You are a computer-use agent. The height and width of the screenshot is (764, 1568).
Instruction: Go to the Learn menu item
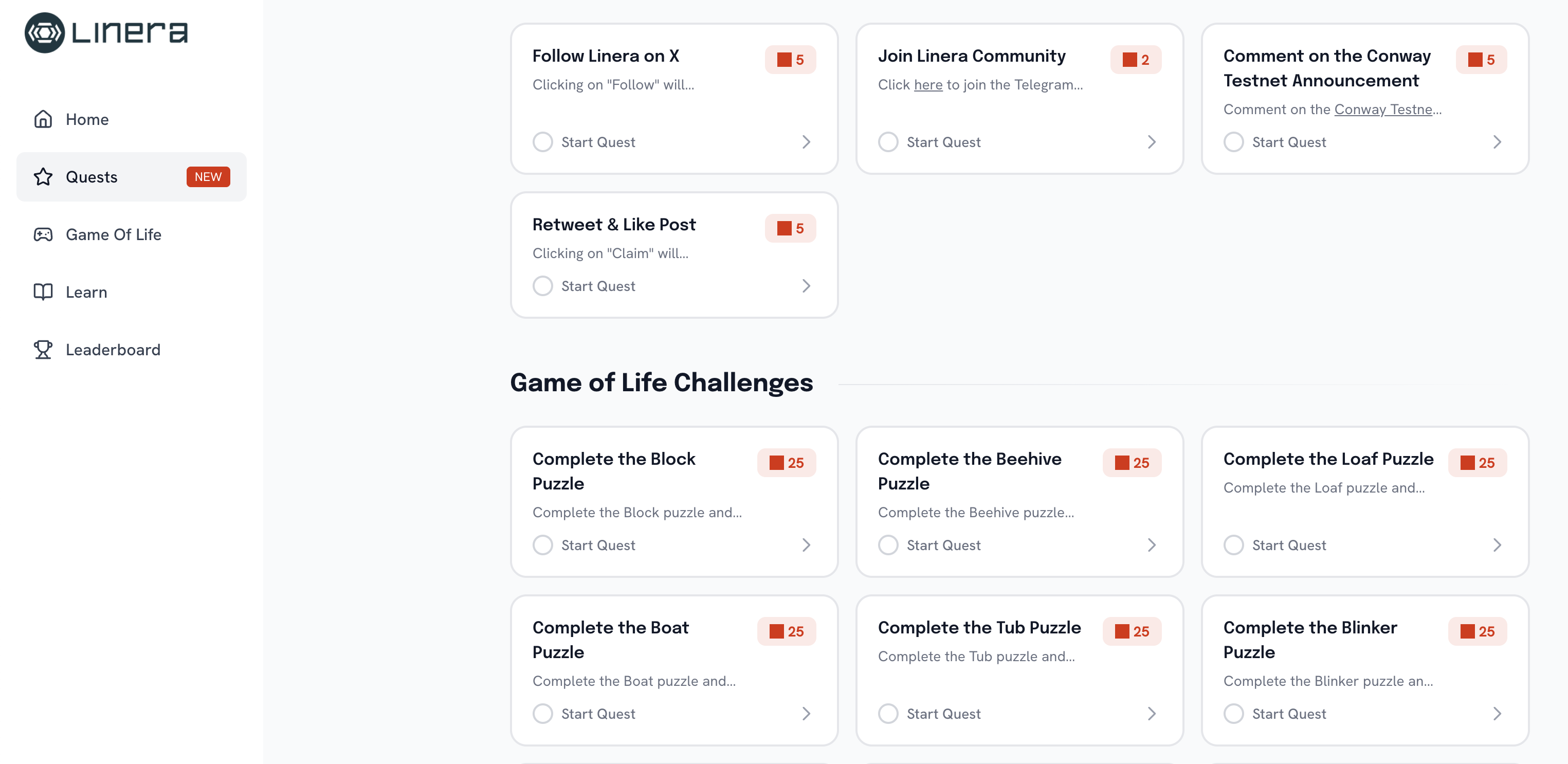click(86, 292)
